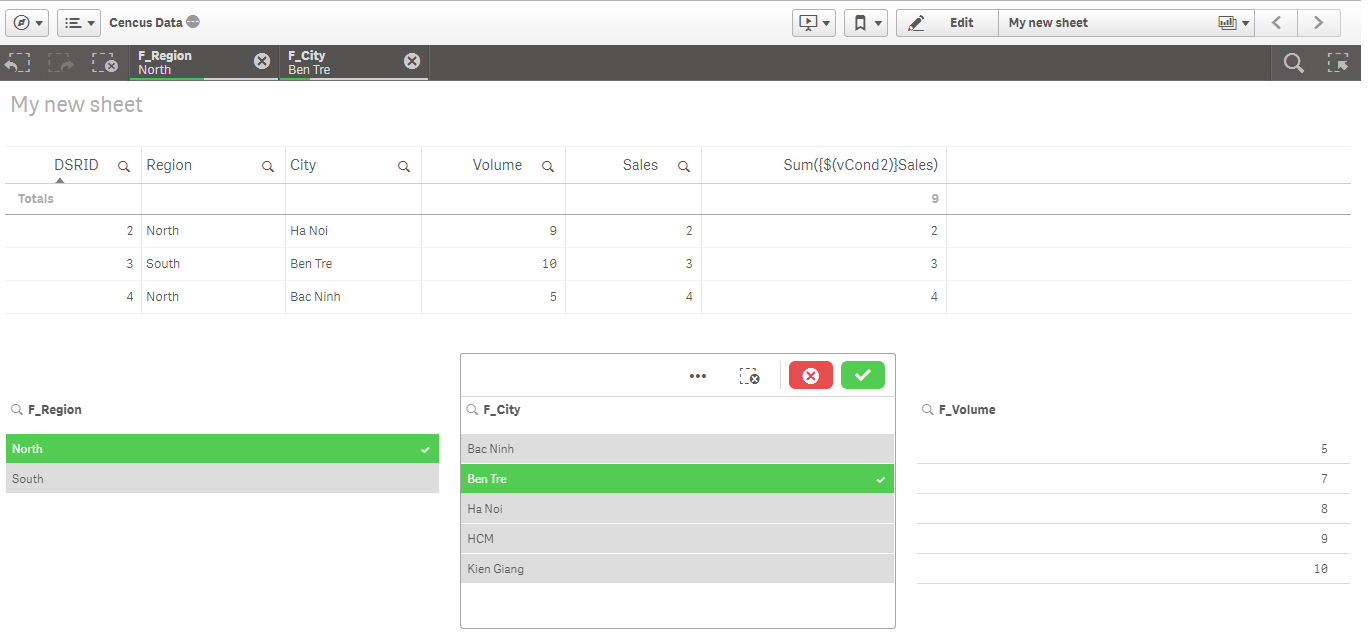Remove the F_Region North selection chip

pyautogui.click(x=262, y=61)
